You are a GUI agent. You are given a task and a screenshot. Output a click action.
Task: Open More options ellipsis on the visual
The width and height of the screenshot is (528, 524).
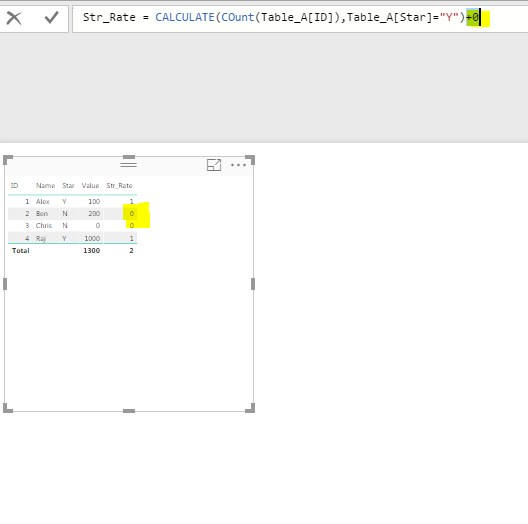point(238,165)
